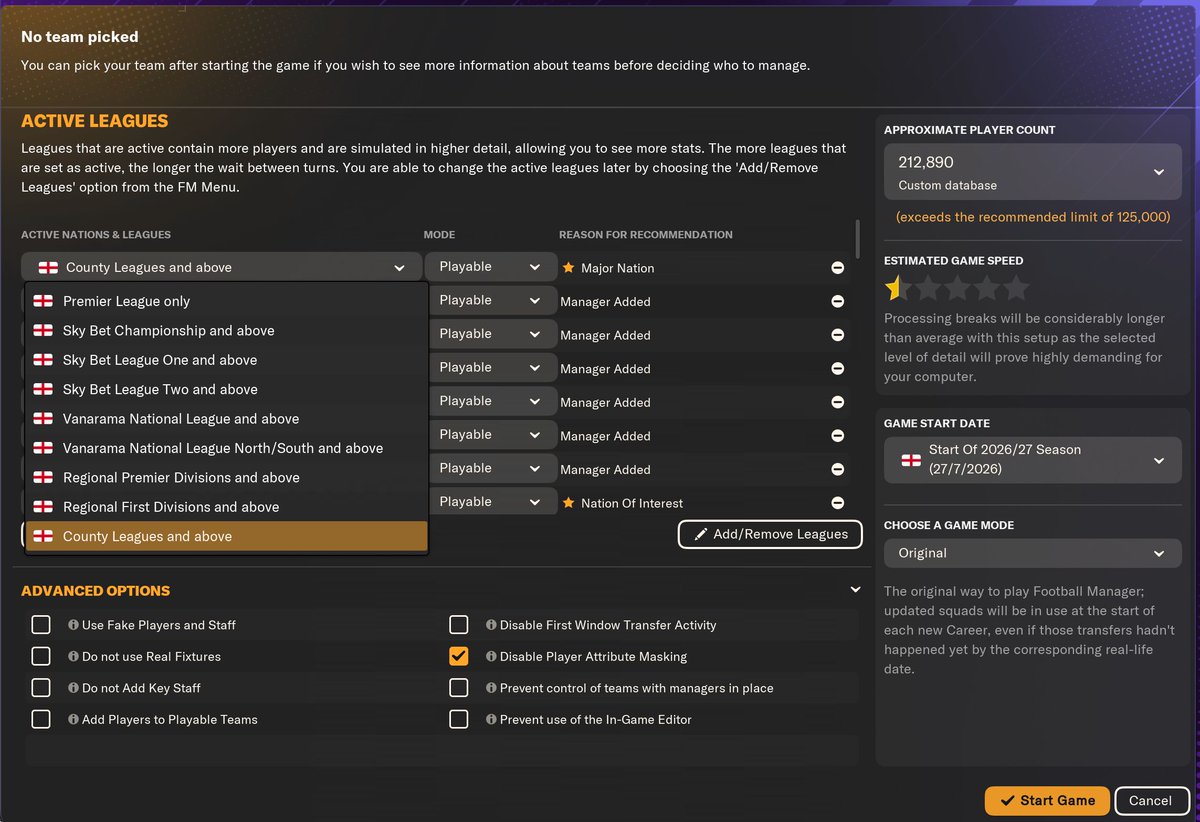Screen dimensions: 1200x822
Task: Open the Game Start Date dropdown
Action: (1032, 461)
